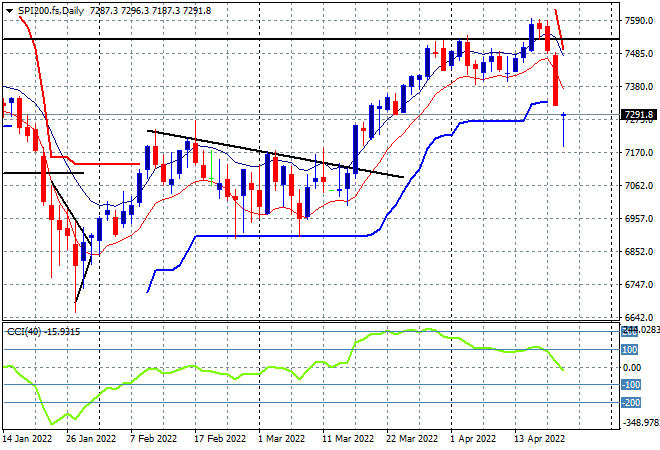Screen dimensions: 660x450
Task: Click the 6957.0 price axis label
Action: [x=639, y=218]
